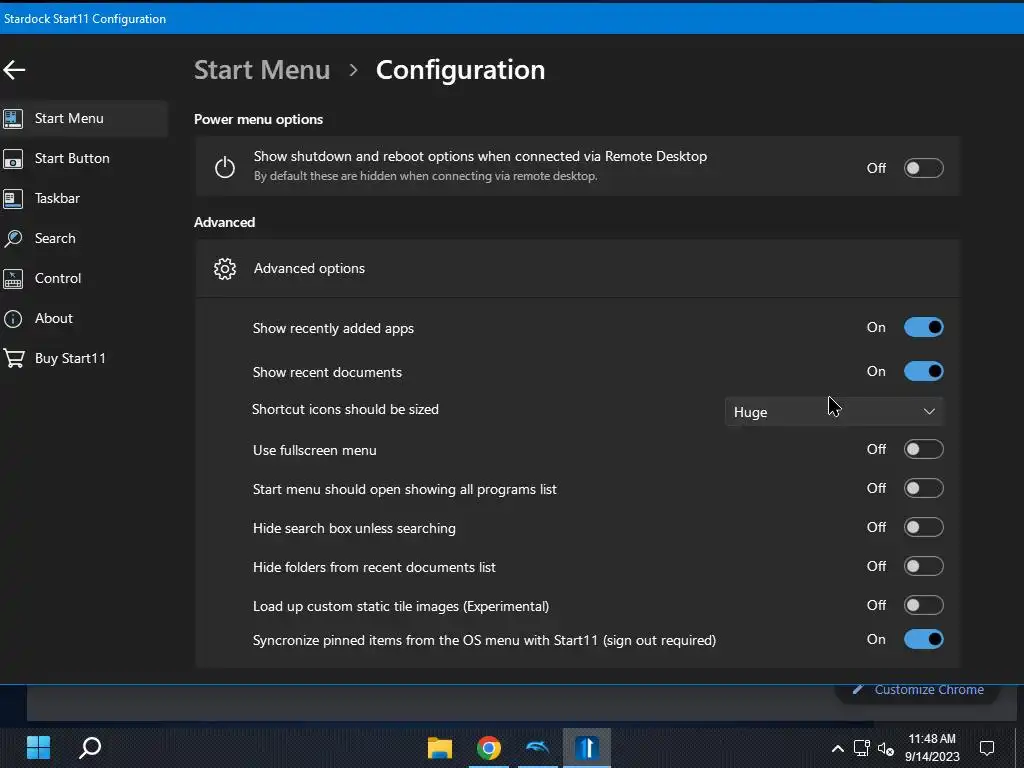Image resolution: width=1024 pixels, height=768 pixels.
Task: Click the Start Button sidebar icon
Action: (13, 159)
